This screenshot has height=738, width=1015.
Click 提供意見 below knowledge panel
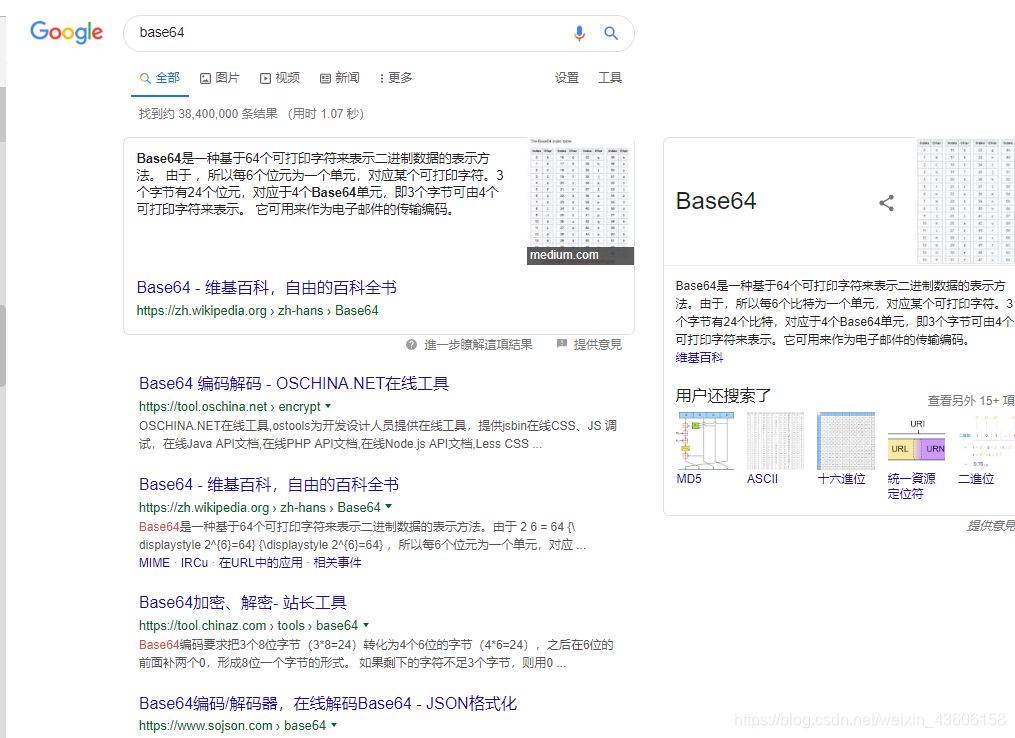[x=990, y=526]
